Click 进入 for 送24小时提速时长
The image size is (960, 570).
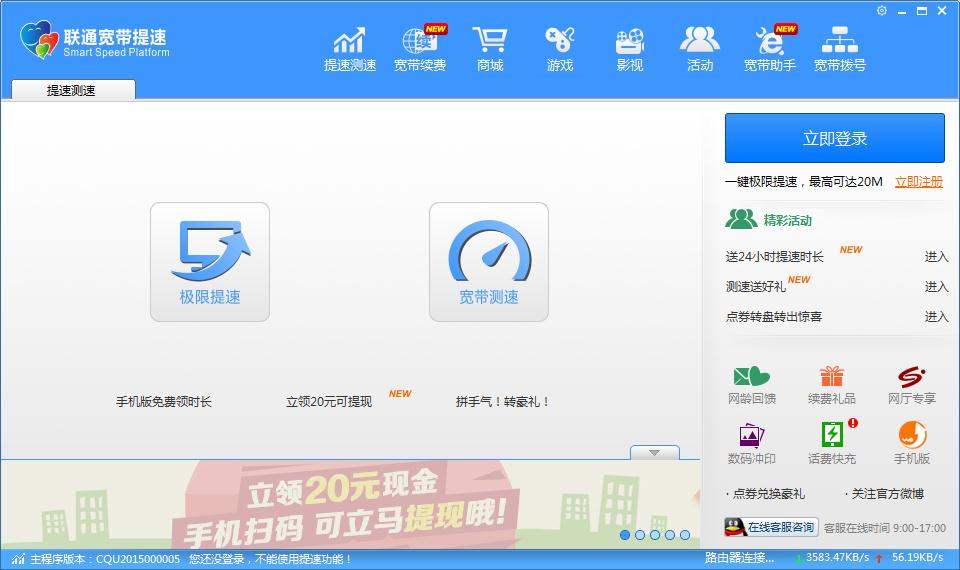coord(936,257)
